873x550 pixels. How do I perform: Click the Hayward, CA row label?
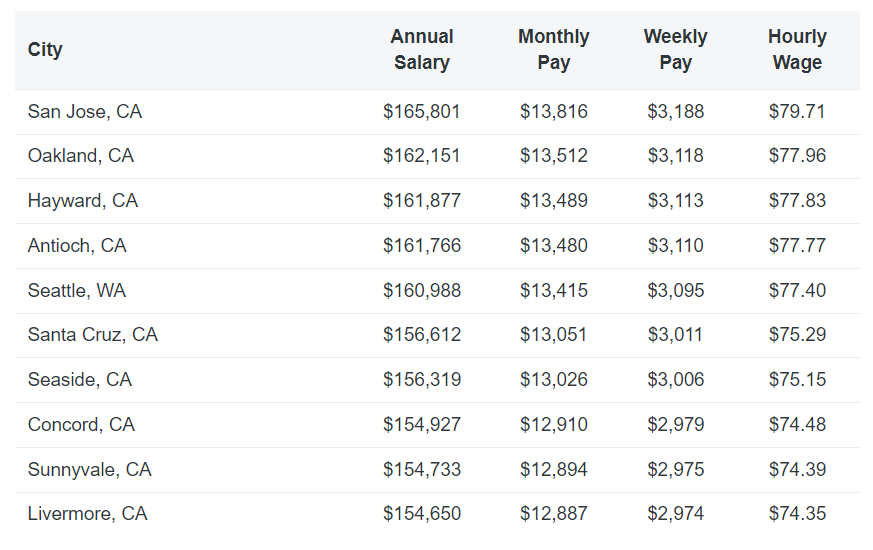pos(83,201)
